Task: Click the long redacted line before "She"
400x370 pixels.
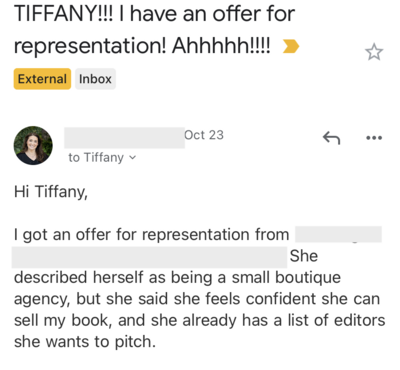Action: tap(149, 257)
